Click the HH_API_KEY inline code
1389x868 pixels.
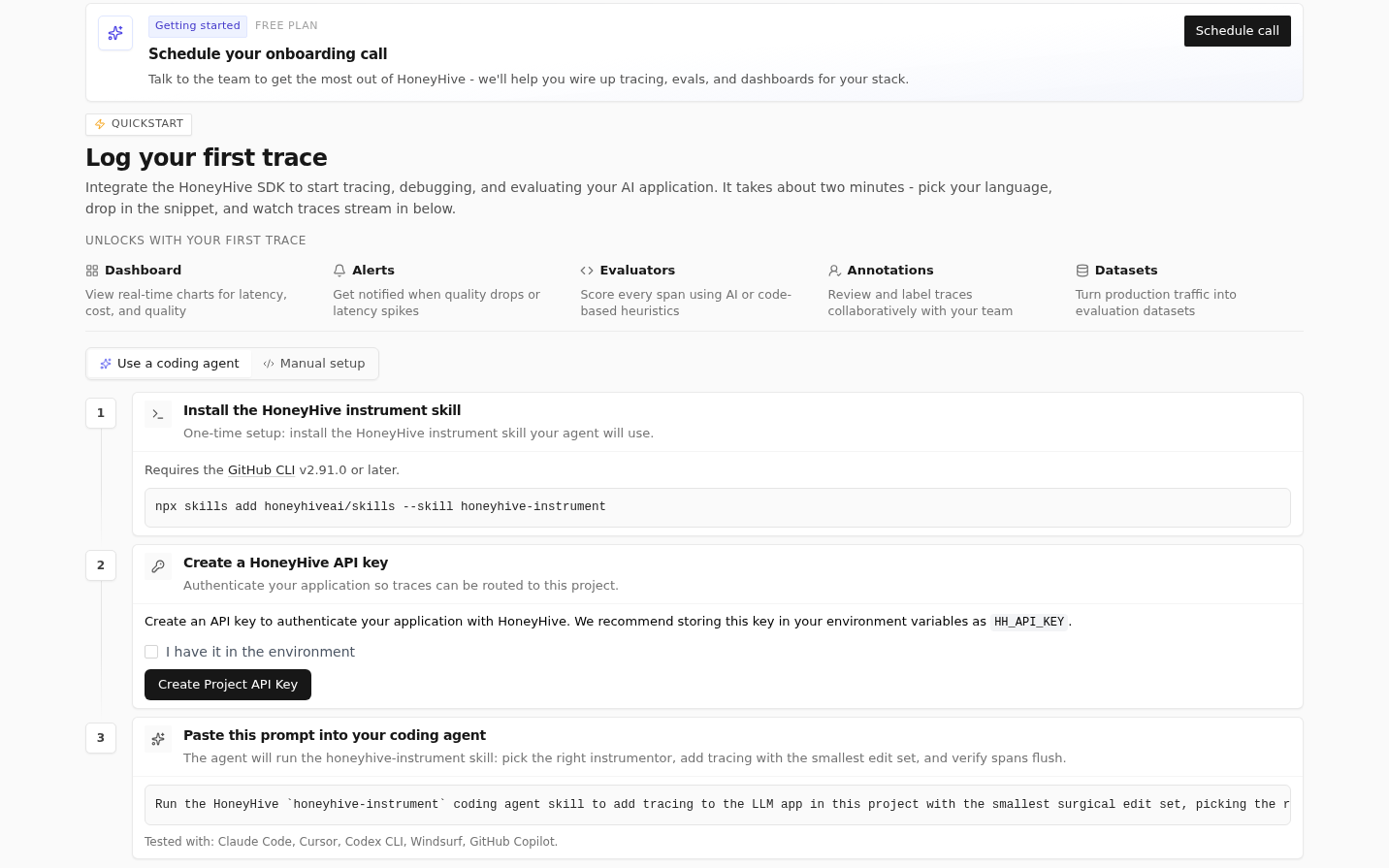[x=1029, y=622]
